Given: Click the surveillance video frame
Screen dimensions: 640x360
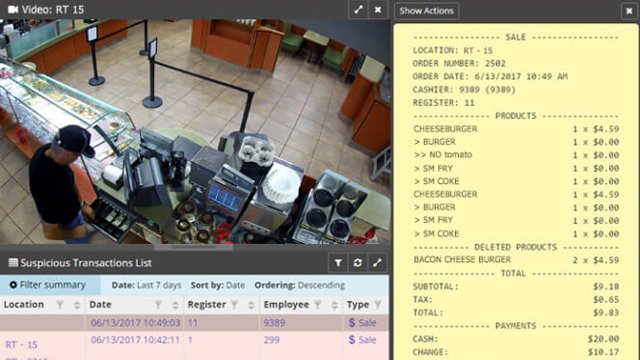Looking at the screenshot, I should point(195,131).
